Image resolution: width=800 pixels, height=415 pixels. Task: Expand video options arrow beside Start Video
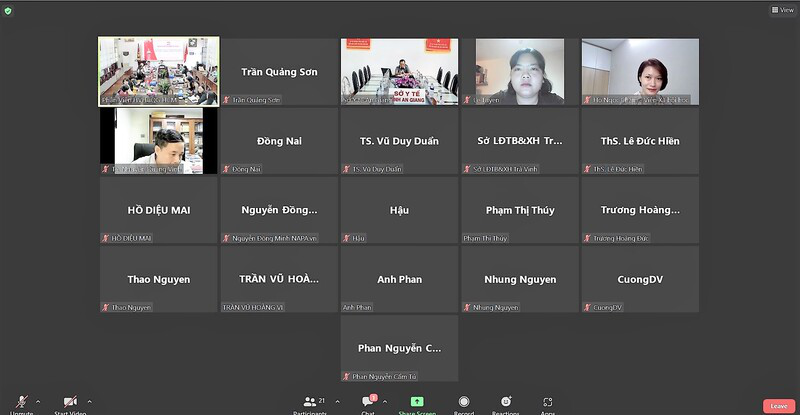coord(89,401)
